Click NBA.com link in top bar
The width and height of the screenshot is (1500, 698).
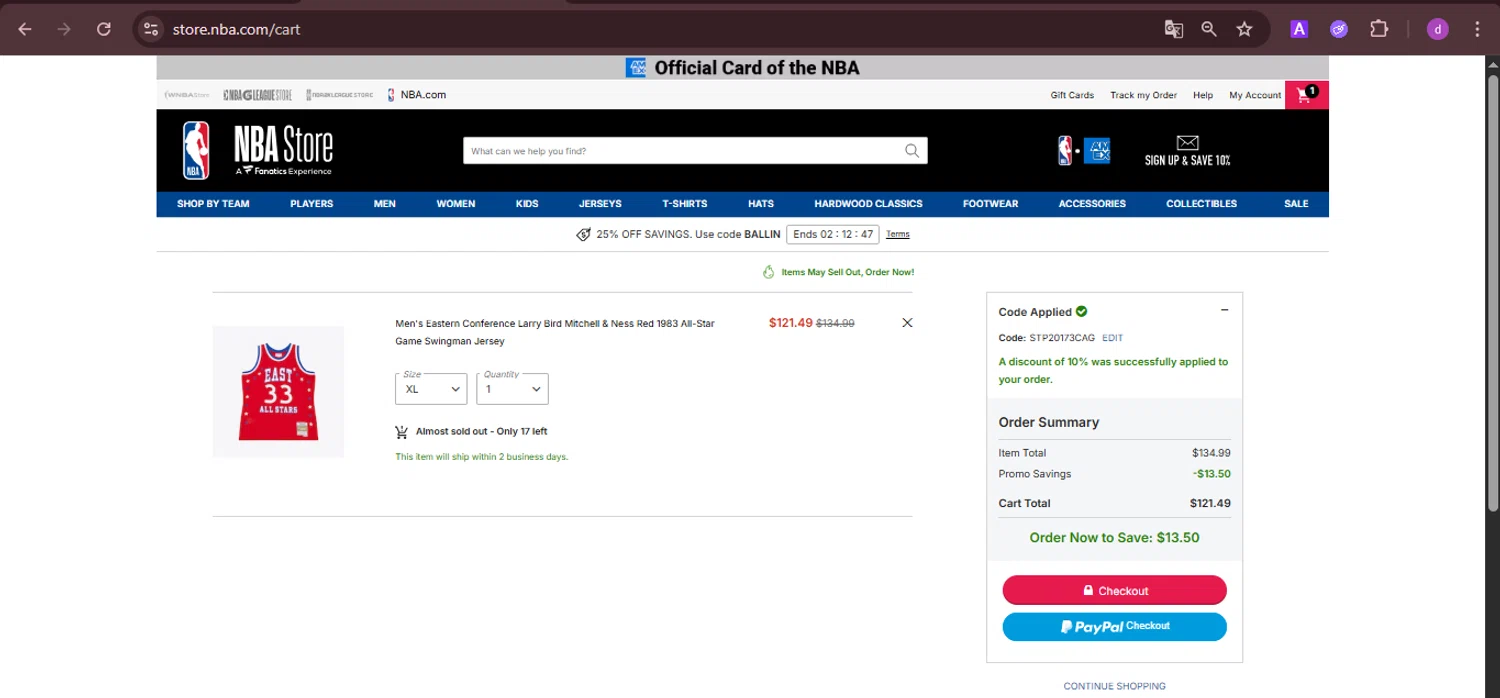(x=416, y=95)
